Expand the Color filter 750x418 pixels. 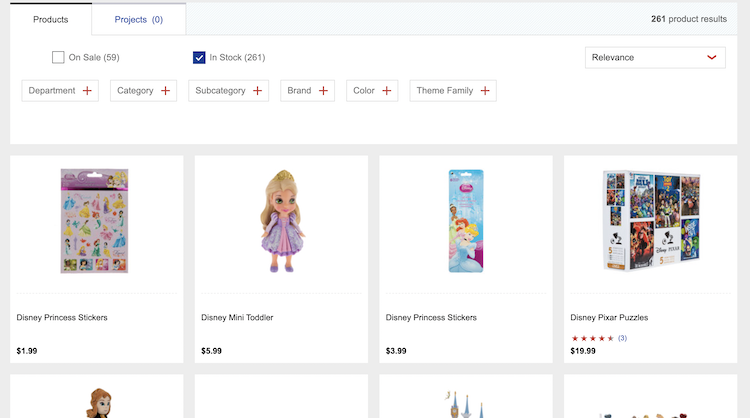tap(372, 90)
